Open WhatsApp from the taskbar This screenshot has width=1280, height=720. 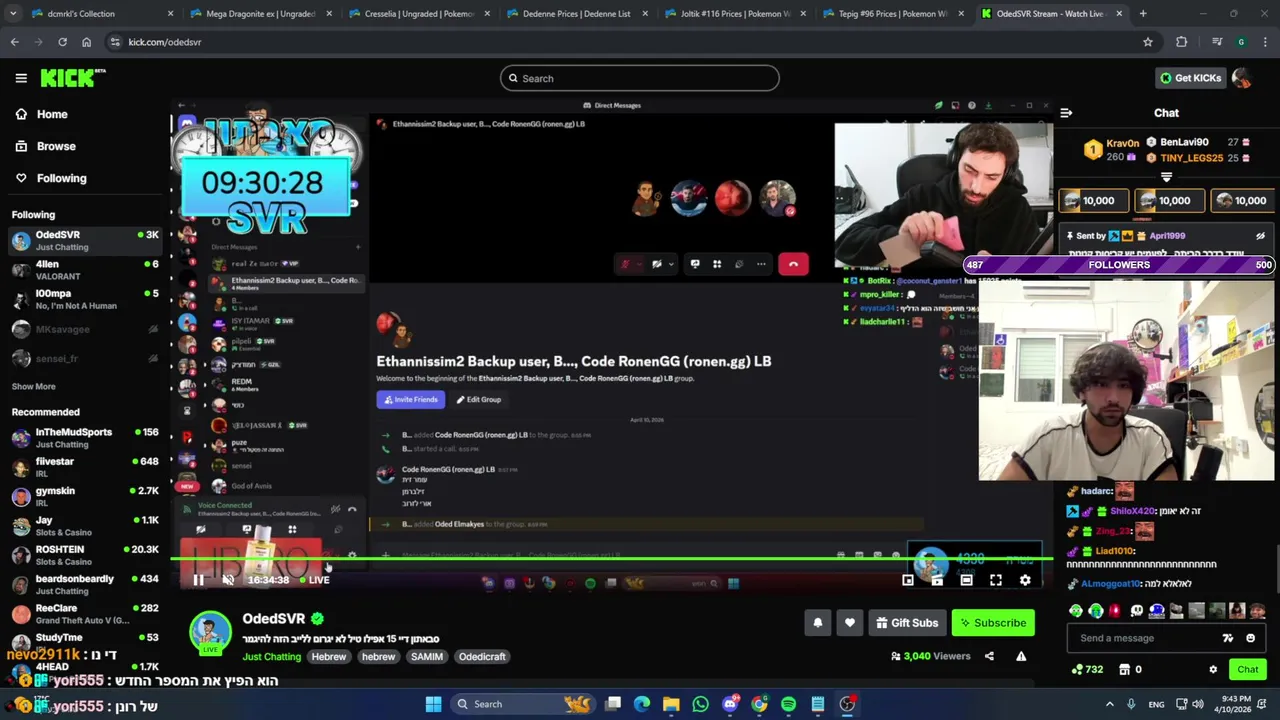tap(700, 704)
